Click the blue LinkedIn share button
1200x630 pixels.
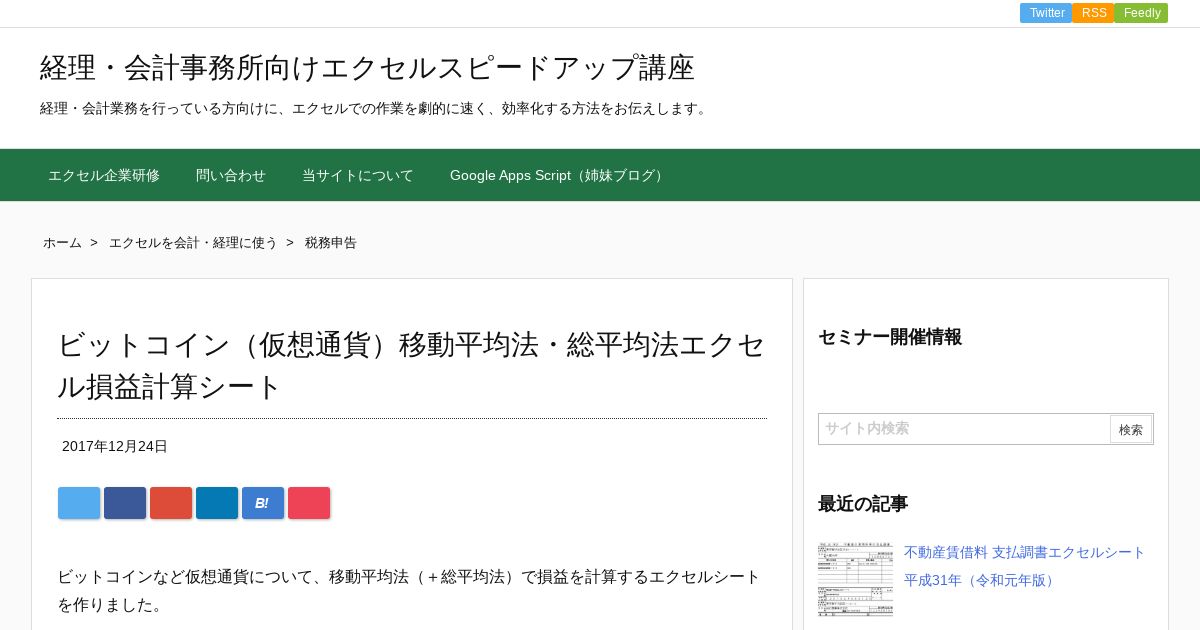click(217, 503)
